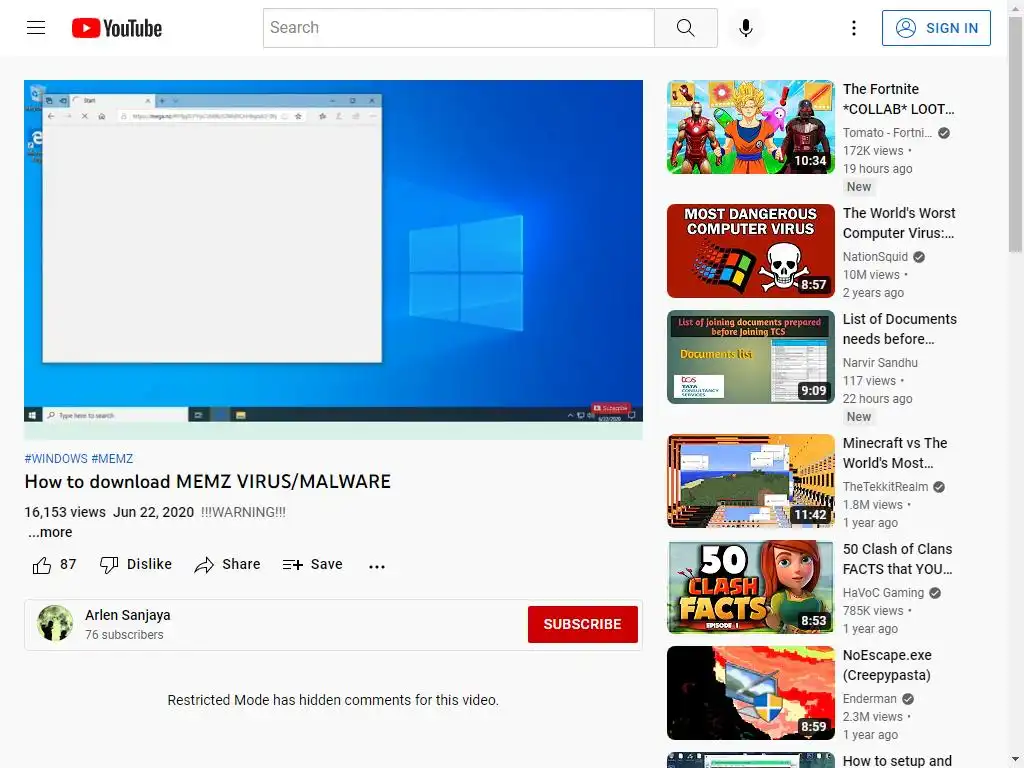Click the magnifier search button

[x=686, y=27]
